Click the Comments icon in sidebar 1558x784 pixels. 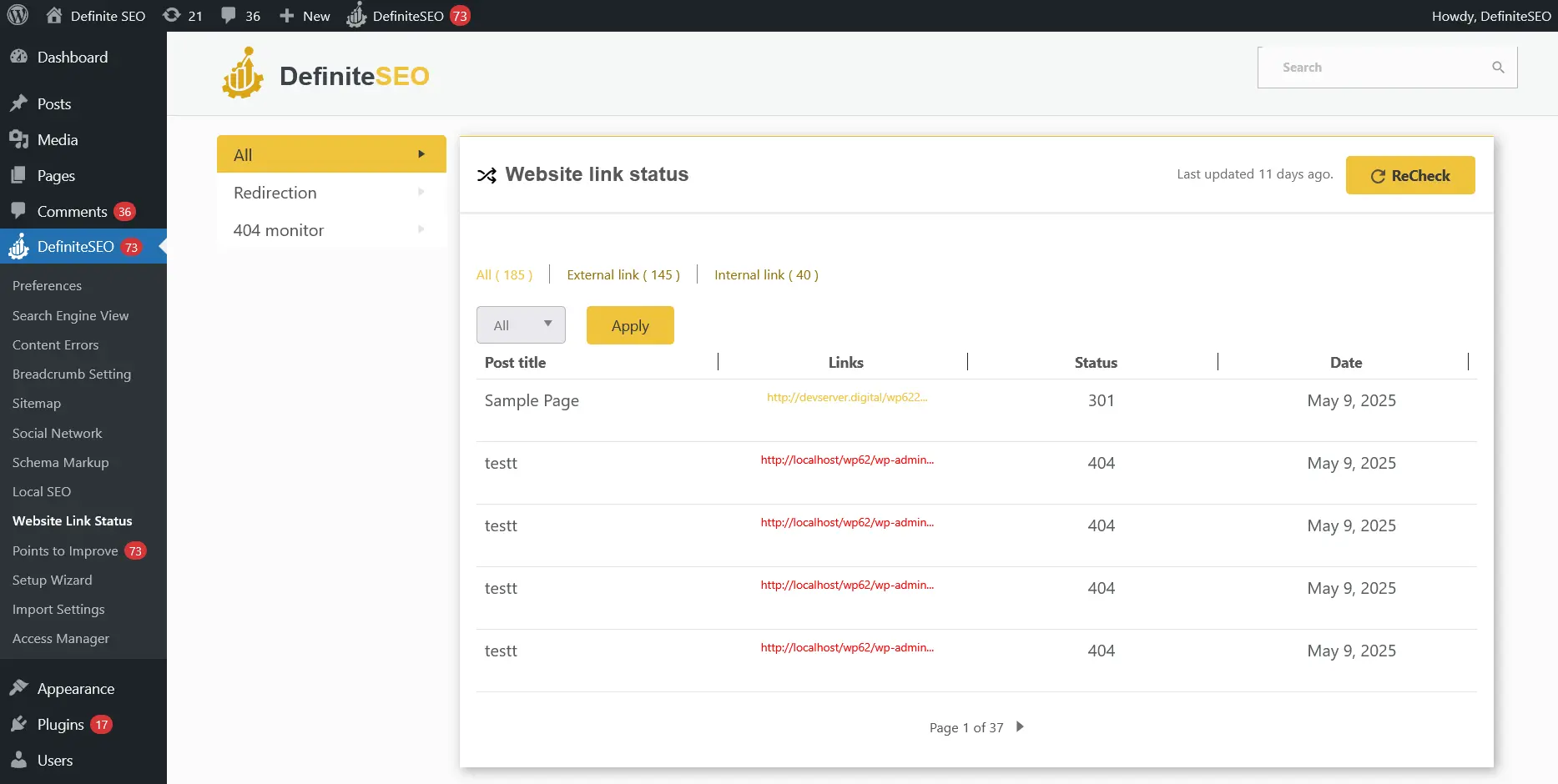[x=18, y=211]
